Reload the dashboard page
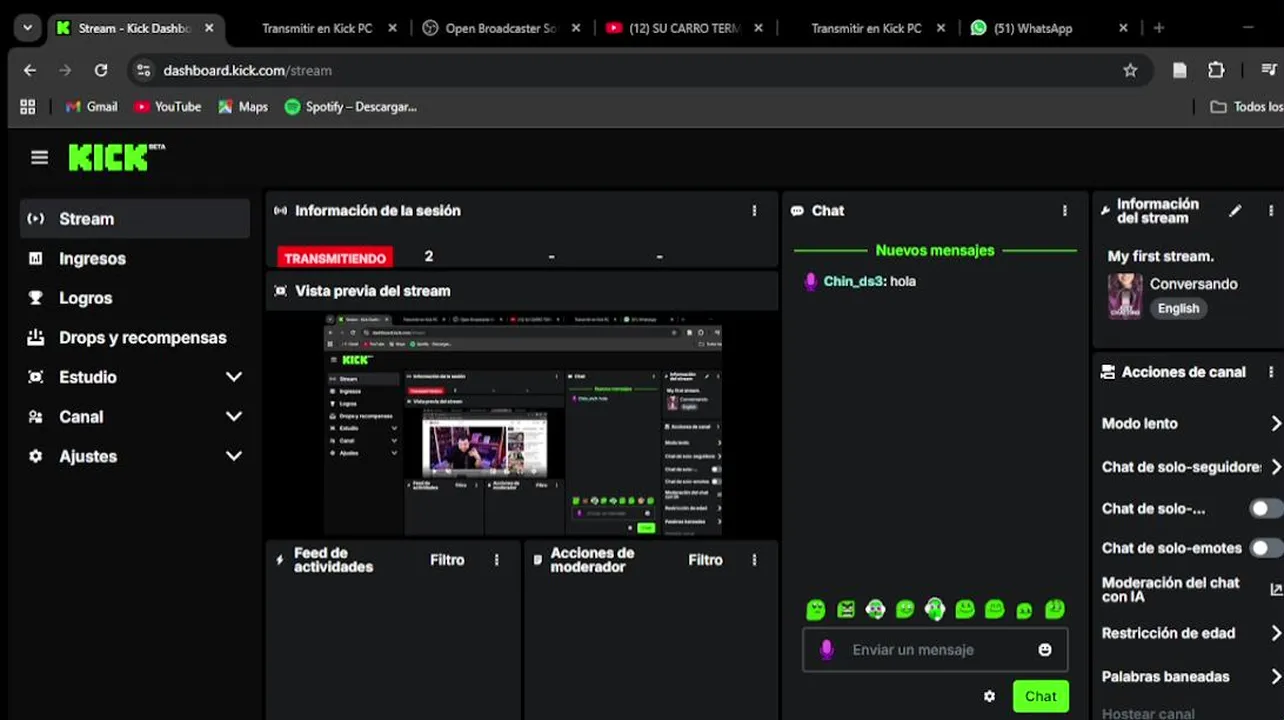This screenshot has height=720, width=1284. (x=101, y=70)
